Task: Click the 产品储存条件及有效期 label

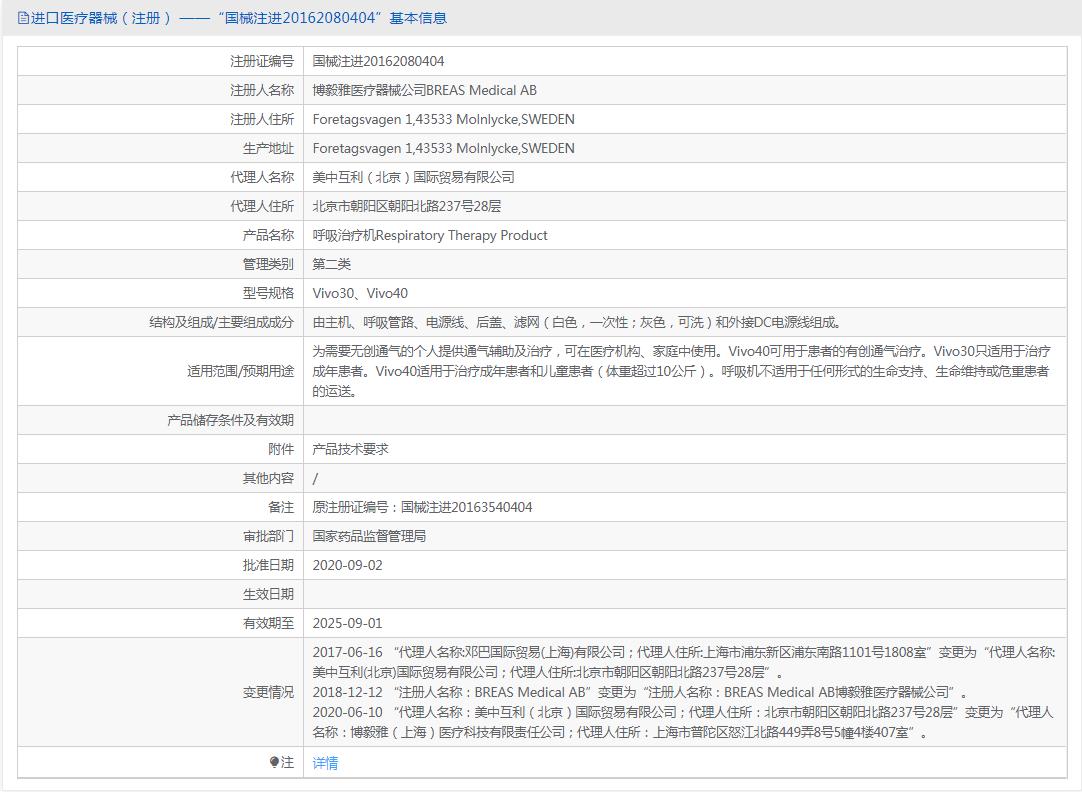Action: click(x=230, y=420)
